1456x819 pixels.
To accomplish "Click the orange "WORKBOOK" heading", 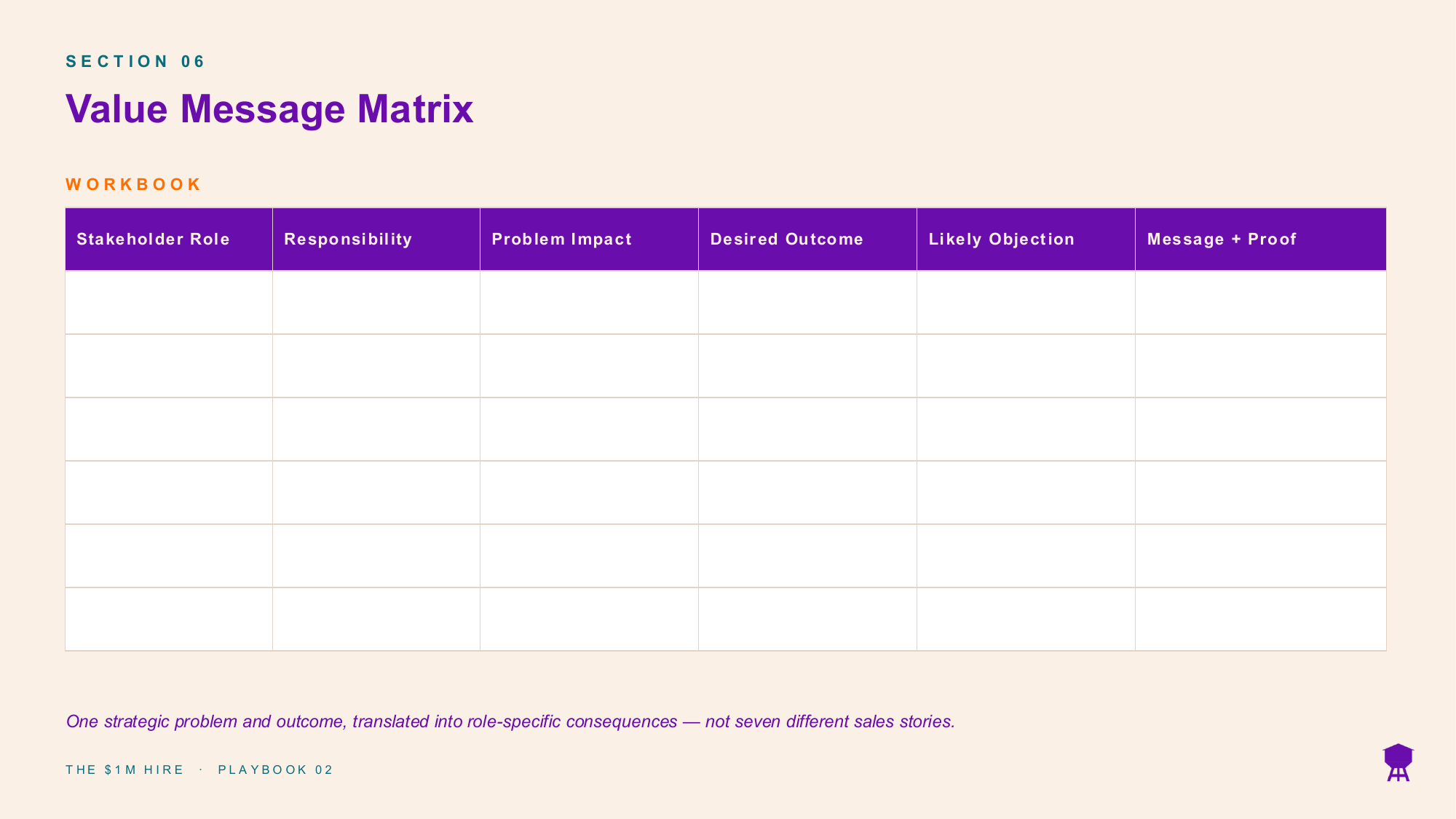I will tap(133, 184).
